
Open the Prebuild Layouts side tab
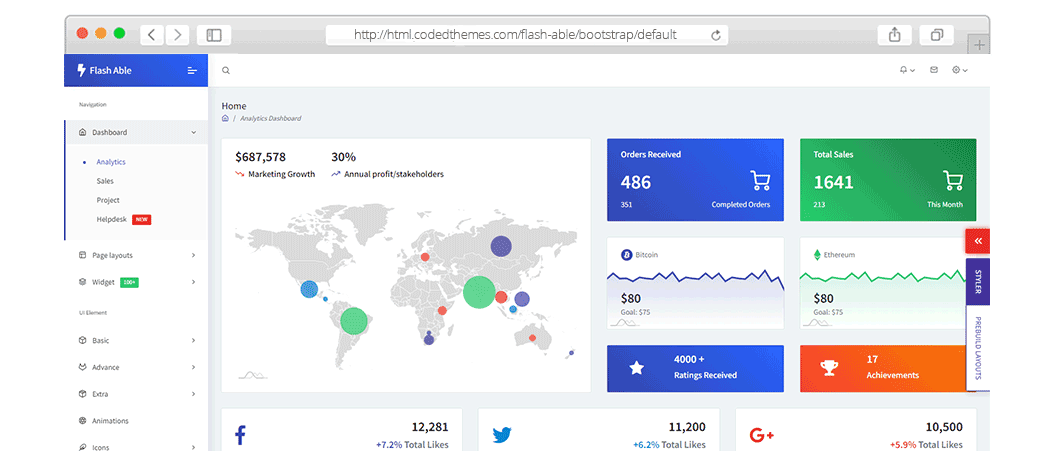click(978, 348)
